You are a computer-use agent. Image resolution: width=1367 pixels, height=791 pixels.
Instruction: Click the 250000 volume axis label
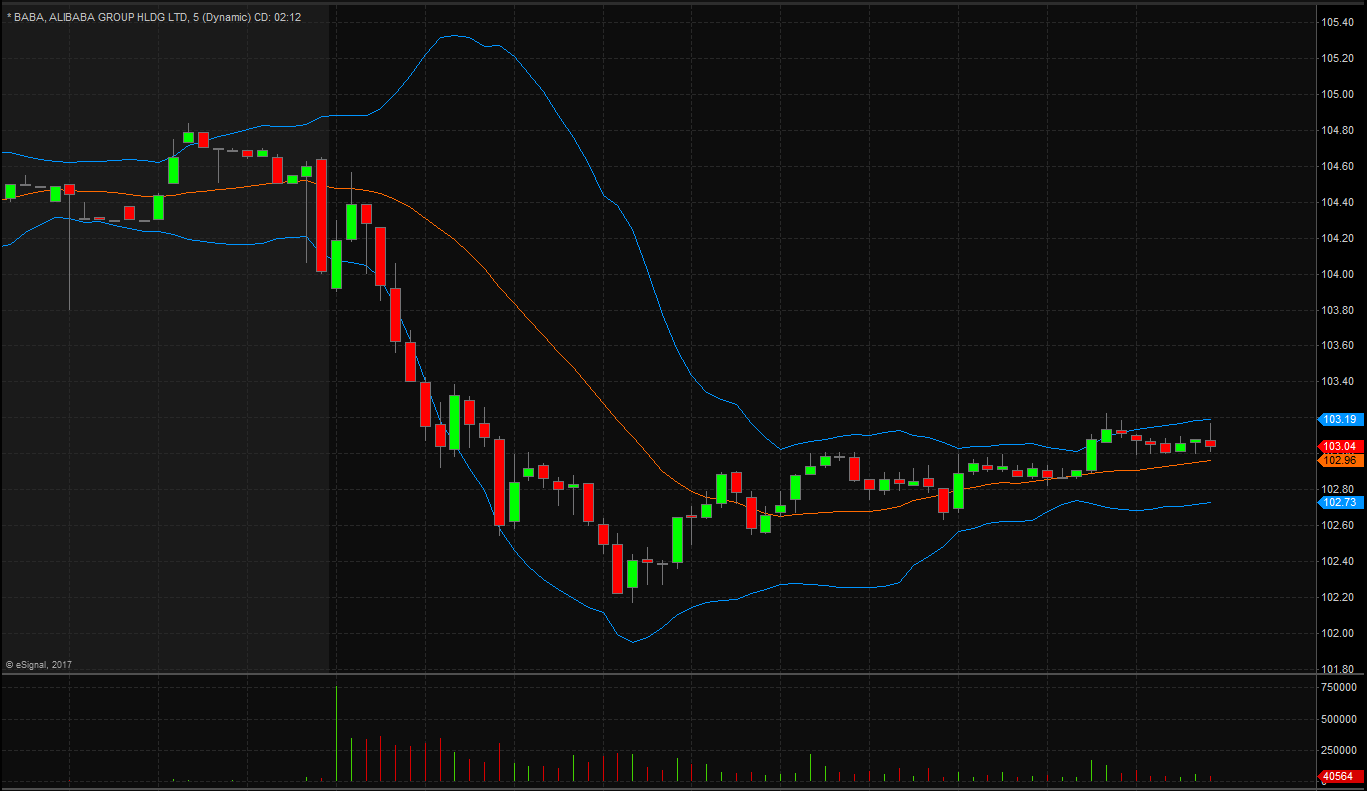pos(1338,750)
